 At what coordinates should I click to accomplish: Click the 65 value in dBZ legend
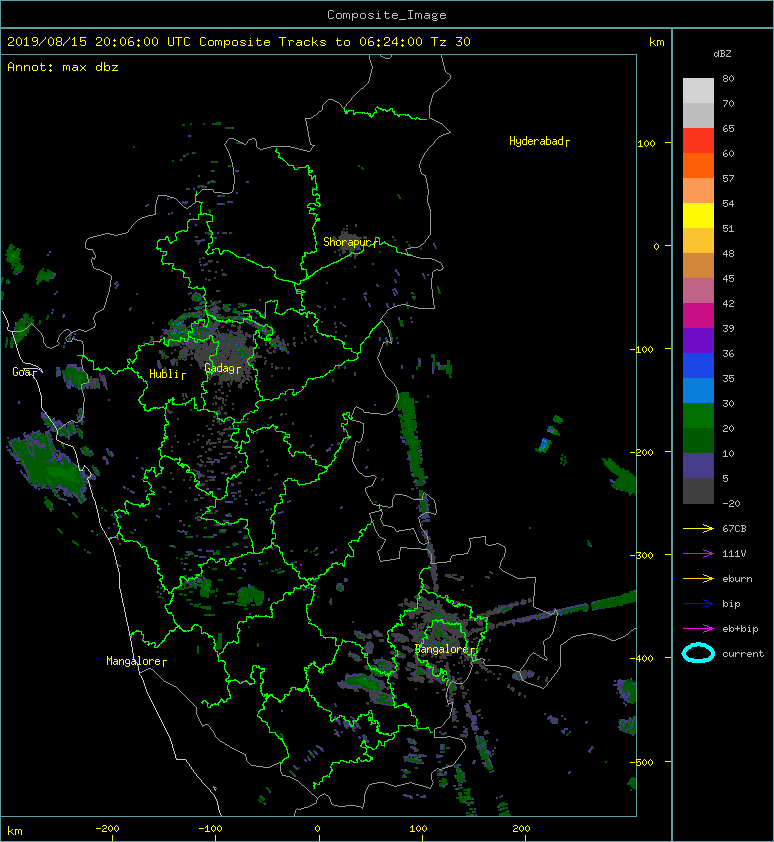tap(728, 128)
